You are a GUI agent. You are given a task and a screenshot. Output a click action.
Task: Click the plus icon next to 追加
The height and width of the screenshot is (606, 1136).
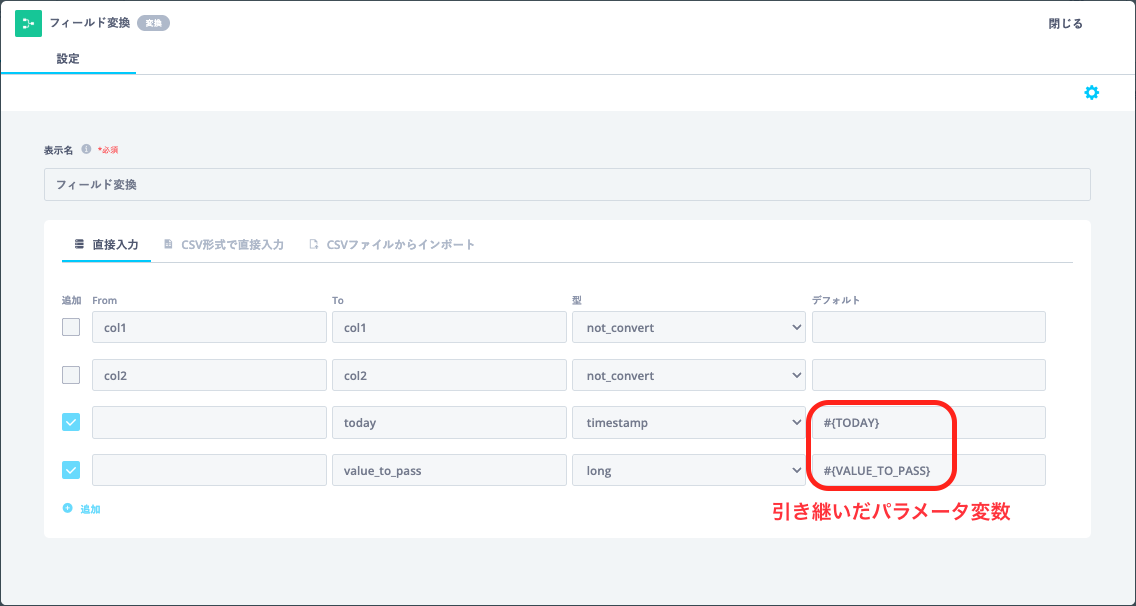click(67, 509)
